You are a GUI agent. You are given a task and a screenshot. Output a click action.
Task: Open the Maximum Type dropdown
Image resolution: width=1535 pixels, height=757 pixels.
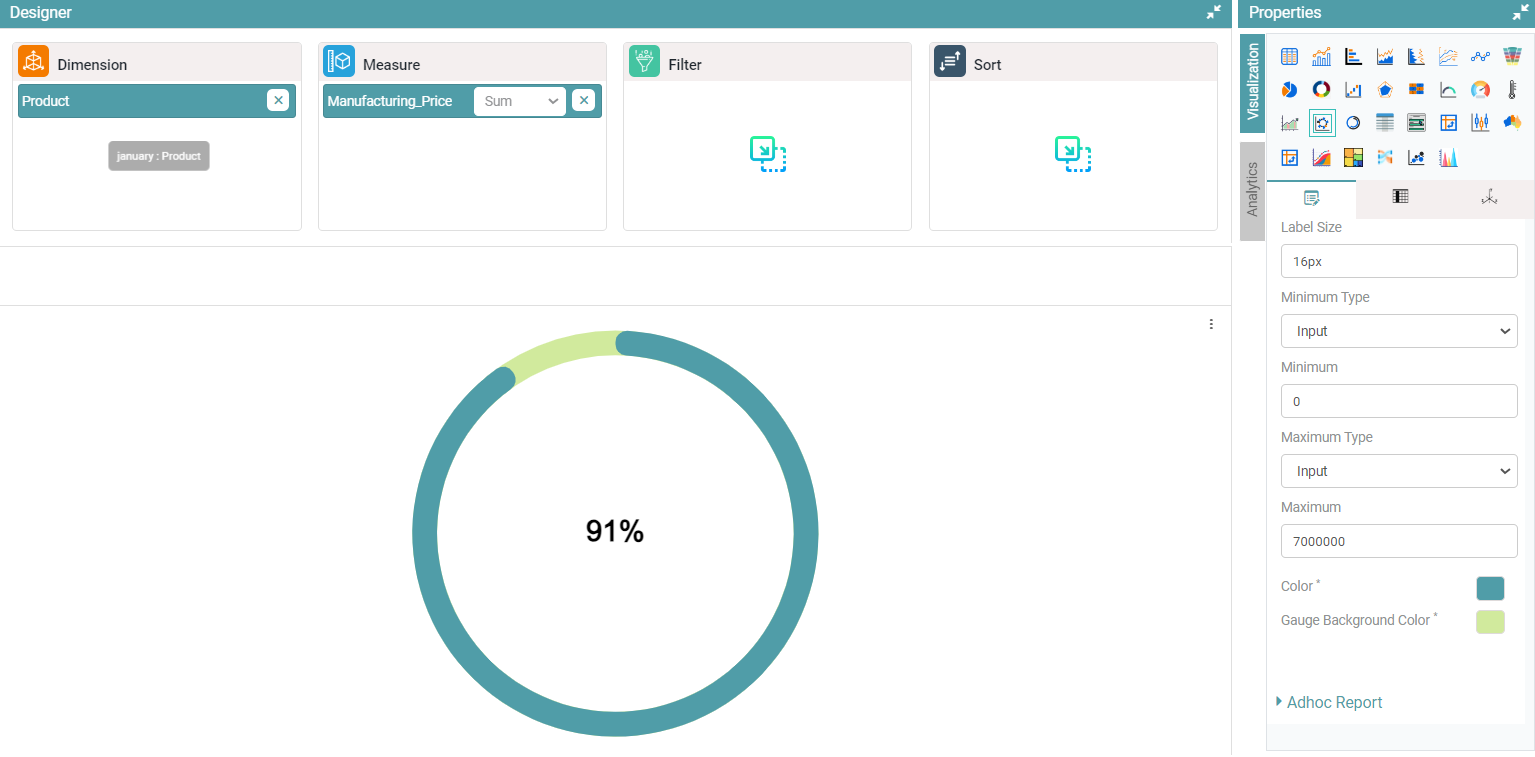click(1398, 471)
